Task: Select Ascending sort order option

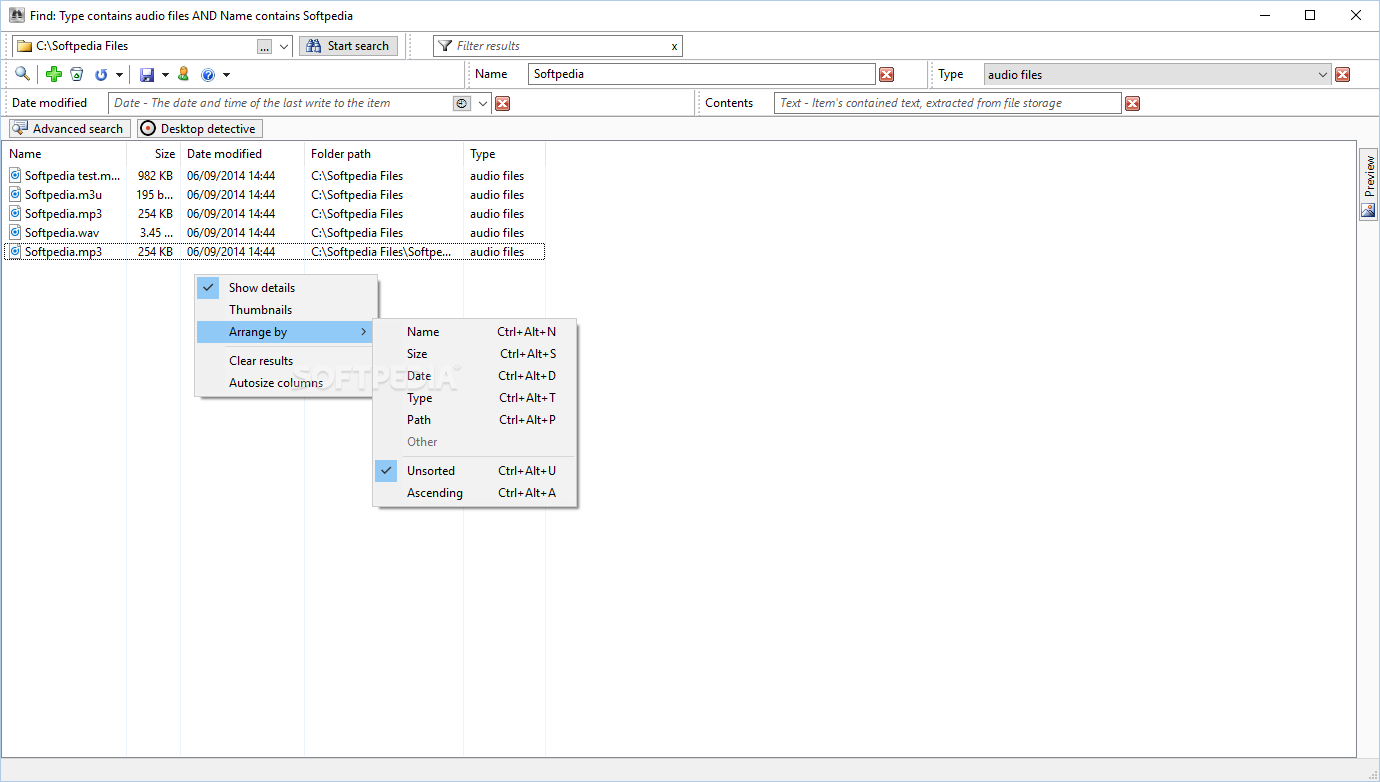Action: (x=475, y=493)
